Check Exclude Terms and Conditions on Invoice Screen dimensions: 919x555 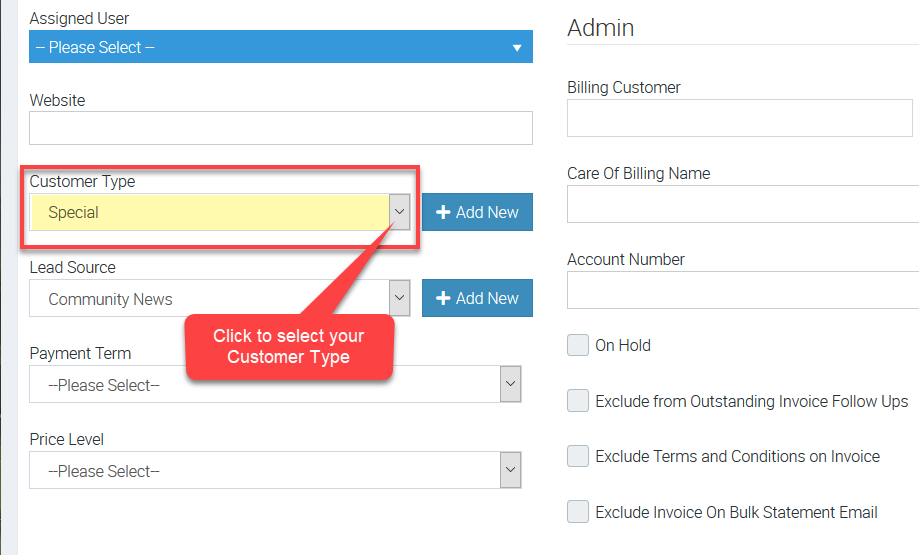[x=578, y=456]
